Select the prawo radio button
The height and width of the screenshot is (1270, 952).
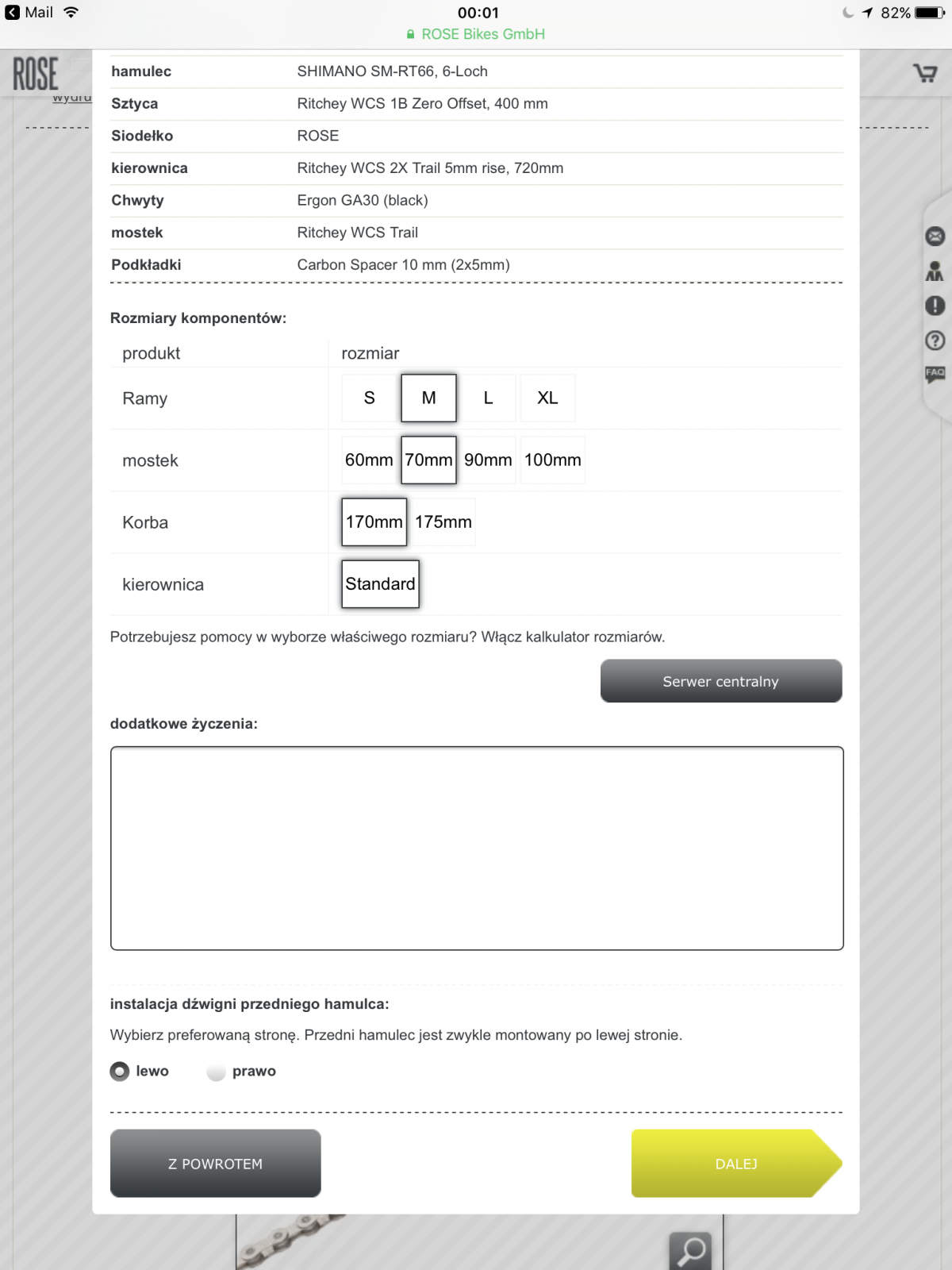click(x=217, y=1072)
